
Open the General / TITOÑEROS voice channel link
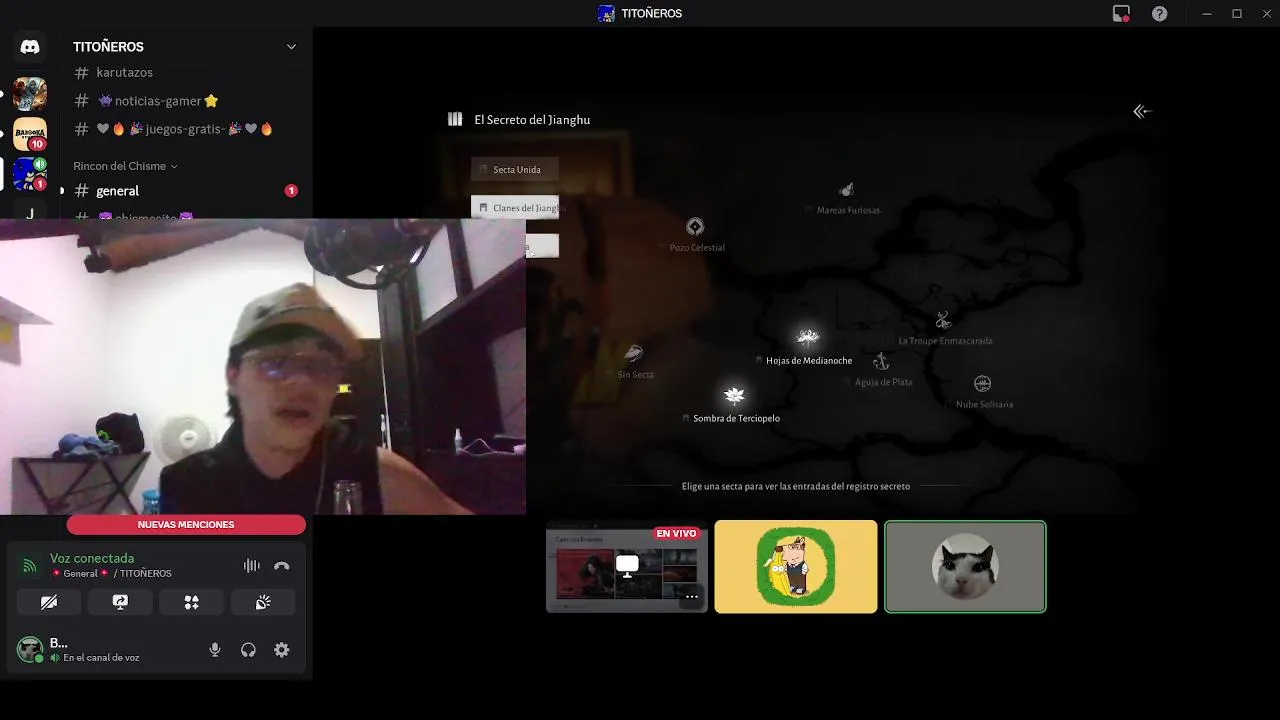(x=111, y=574)
